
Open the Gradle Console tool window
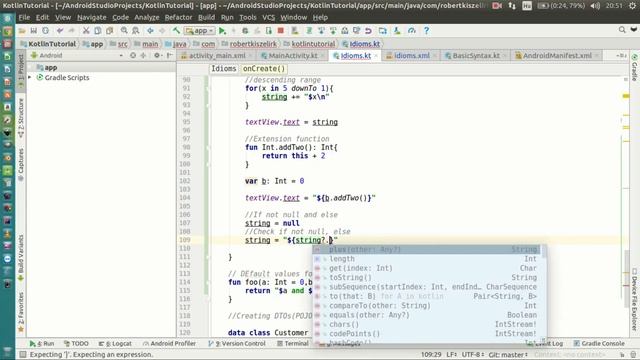tap(599, 344)
